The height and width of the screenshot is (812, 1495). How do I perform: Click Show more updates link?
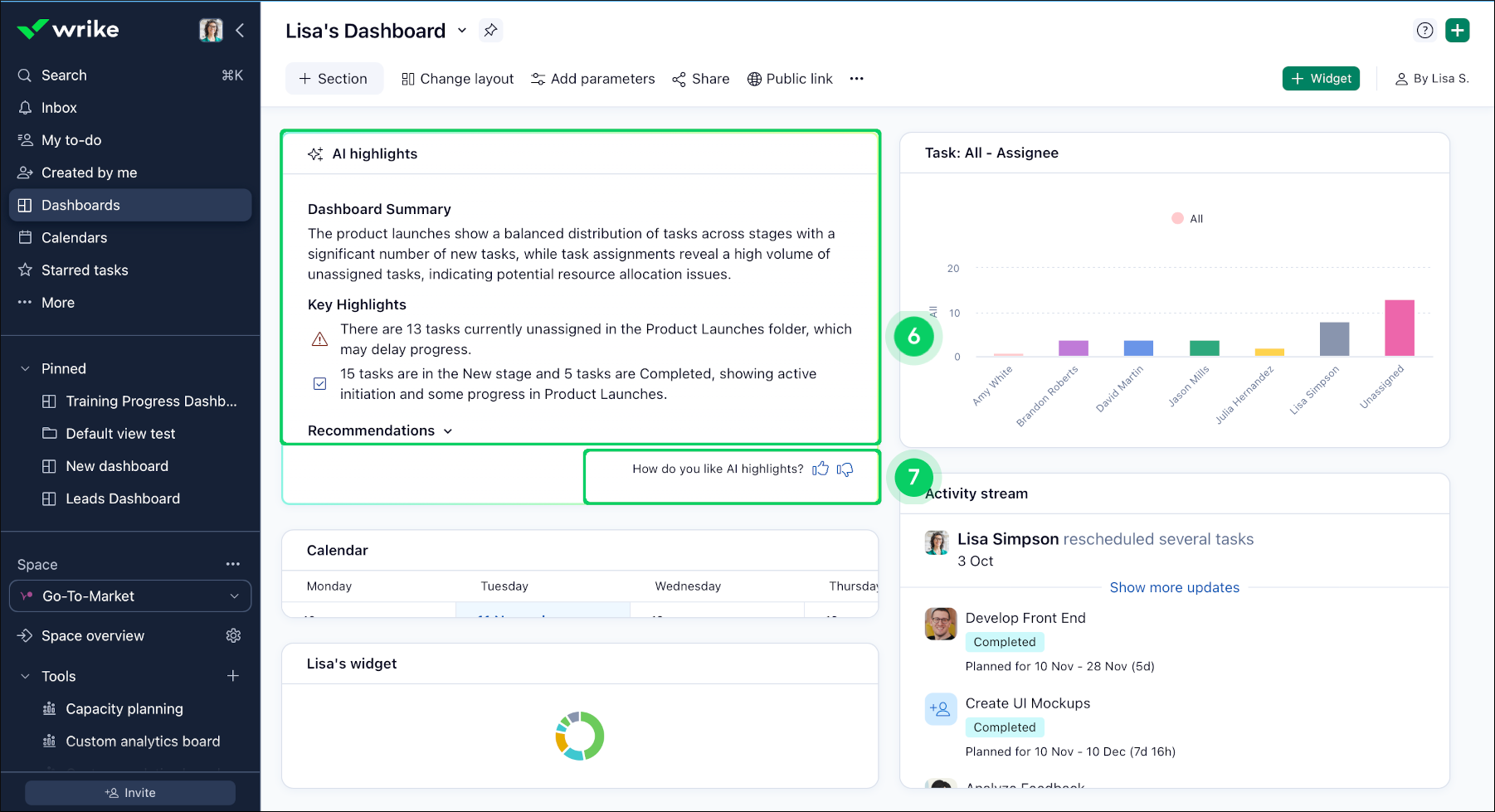[1174, 587]
